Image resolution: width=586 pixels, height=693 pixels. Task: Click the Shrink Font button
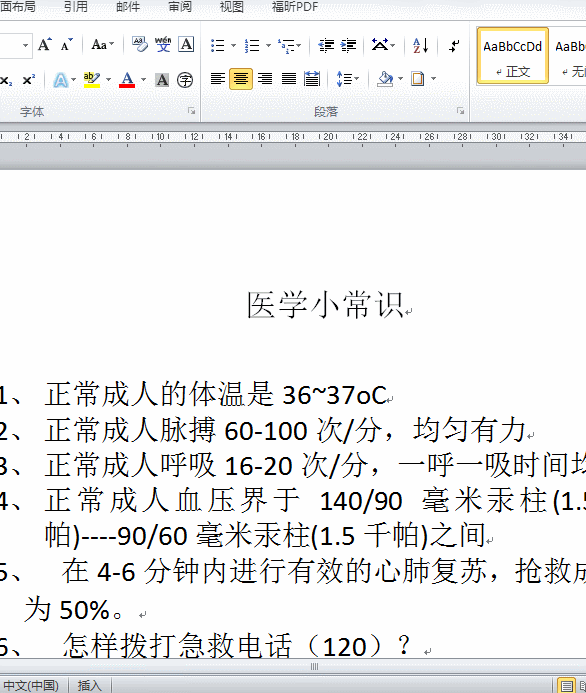click(67, 45)
